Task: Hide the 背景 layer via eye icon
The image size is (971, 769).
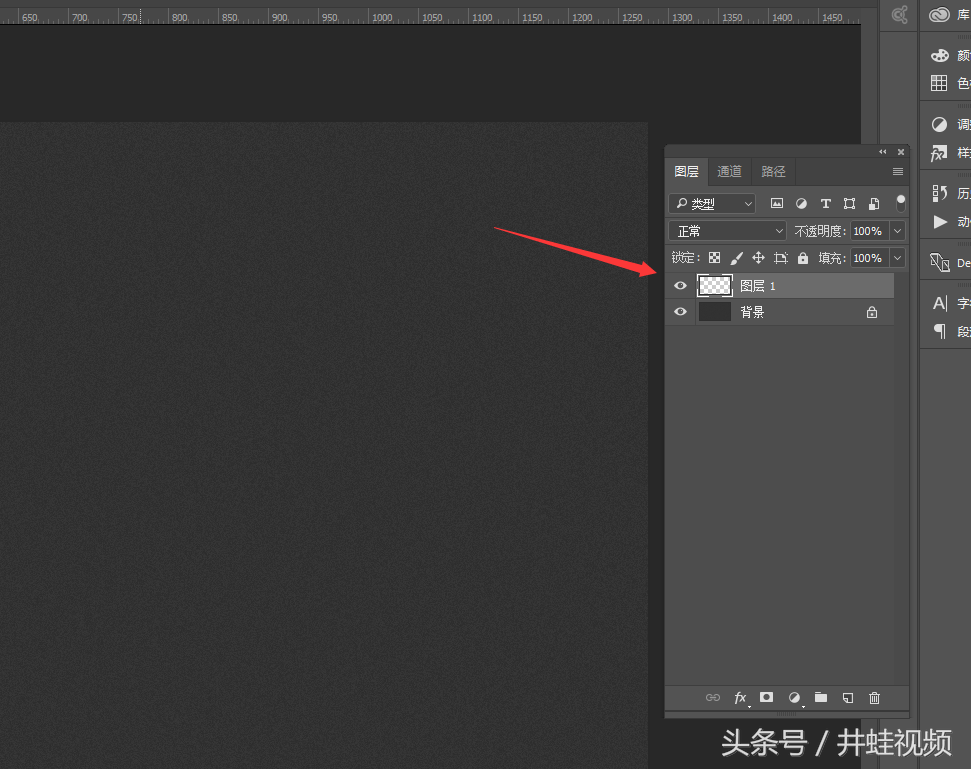Action: [680, 311]
